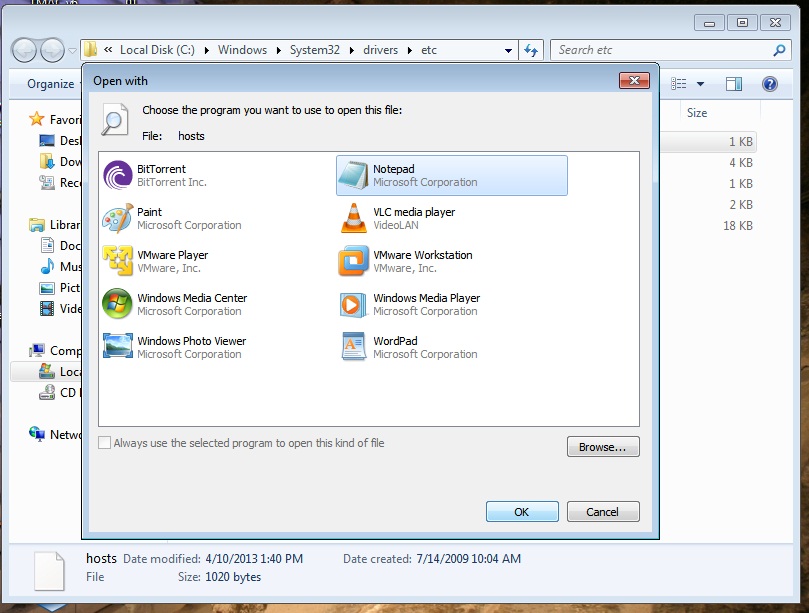This screenshot has height=613, width=809.
Task: Click the search magnifier icon in Explorer
Action: 779,50
